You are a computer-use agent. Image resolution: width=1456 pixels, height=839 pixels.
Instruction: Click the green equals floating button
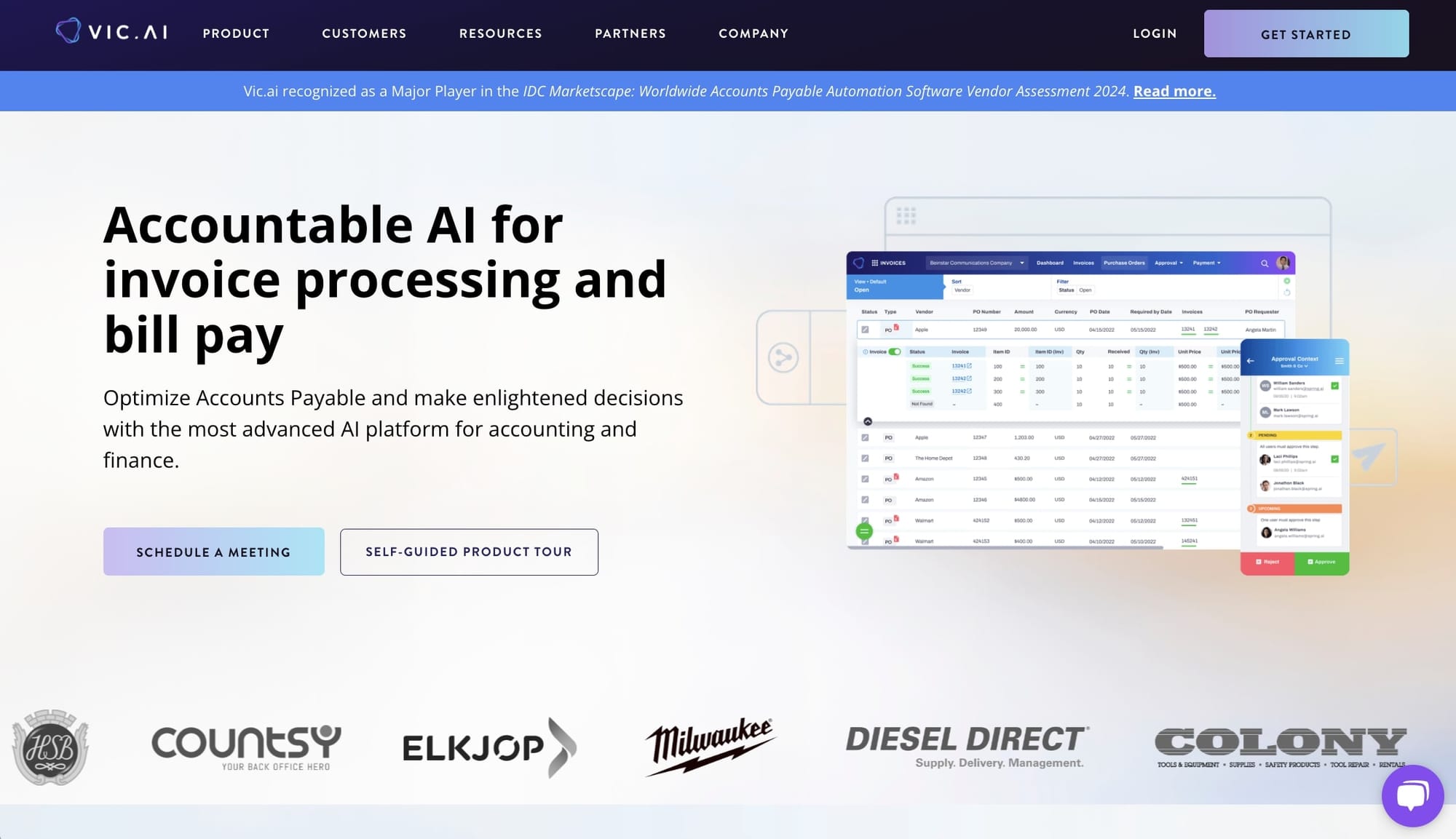864,531
